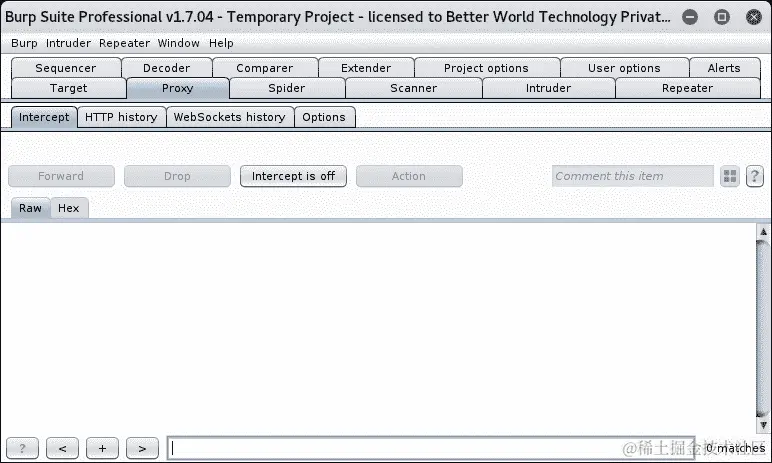Click the Drop button

[177, 176]
